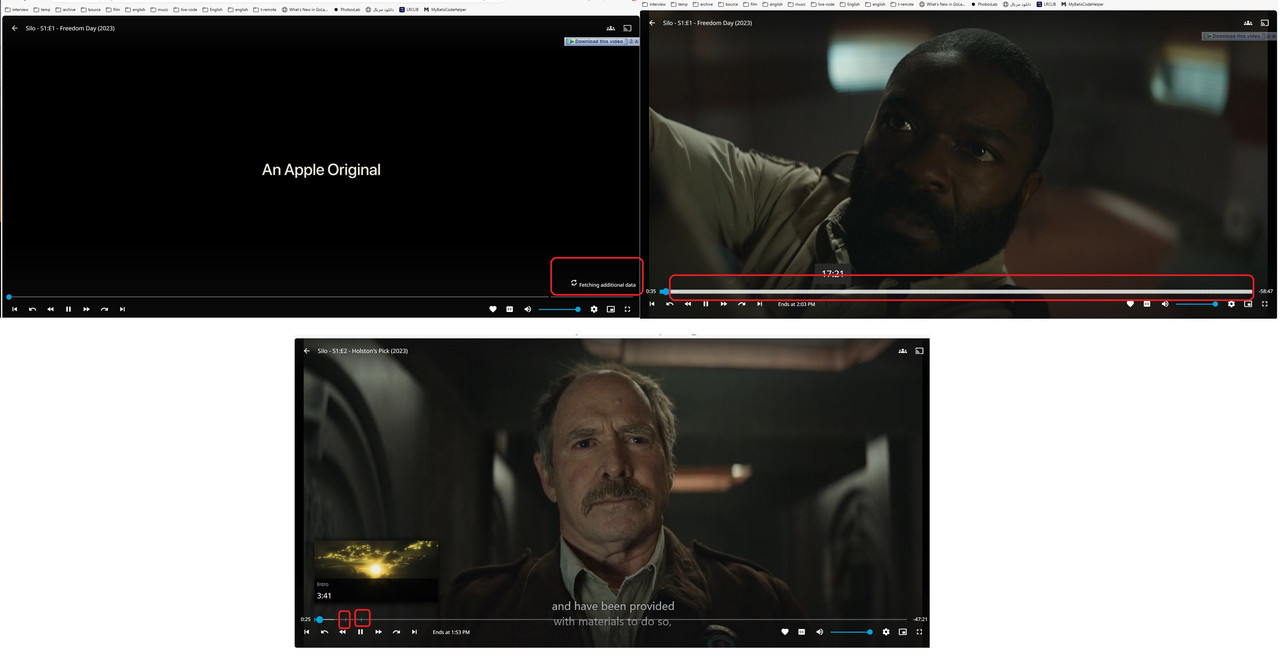Toggle favorite heart in Holston's Pick player
The height and width of the screenshot is (660, 1280).
pos(785,632)
